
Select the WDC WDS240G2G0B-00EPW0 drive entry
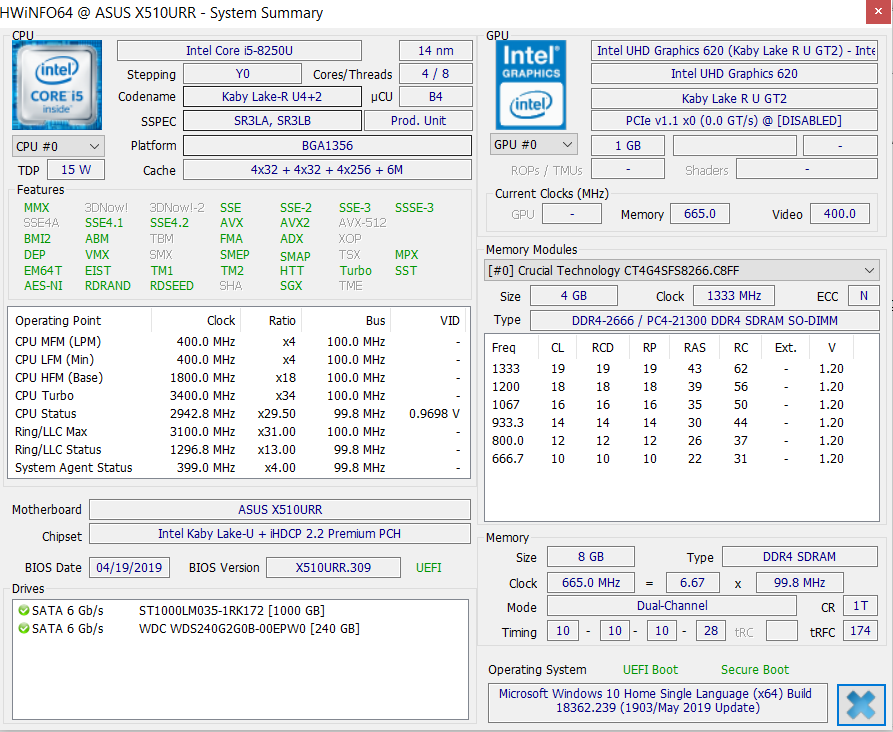pyautogui.click(x=249, y=629)
